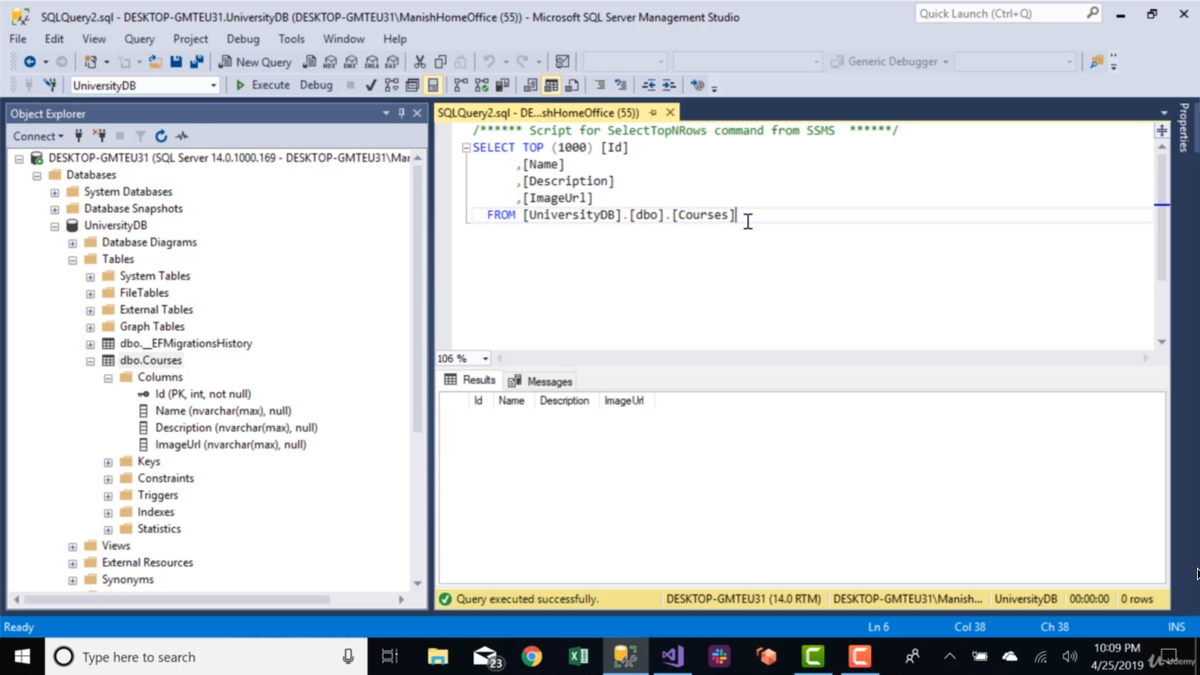The image size is (1200, 675).
Task: Click Object Explorer disconnect plug icon
Action: click(x=99, y=136)
